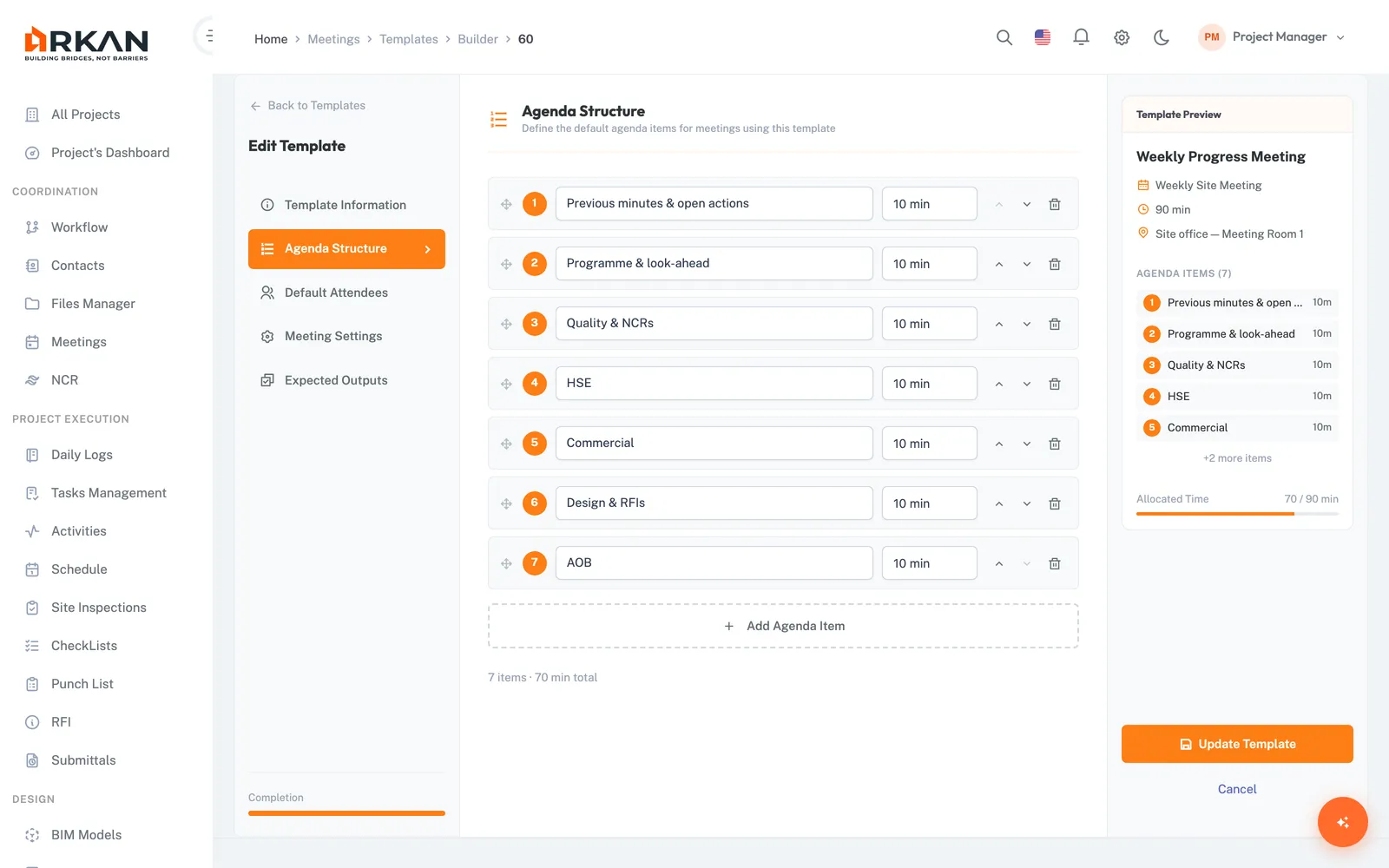Open the notifications bell

pyautogui.click(x=1081, y=37)
